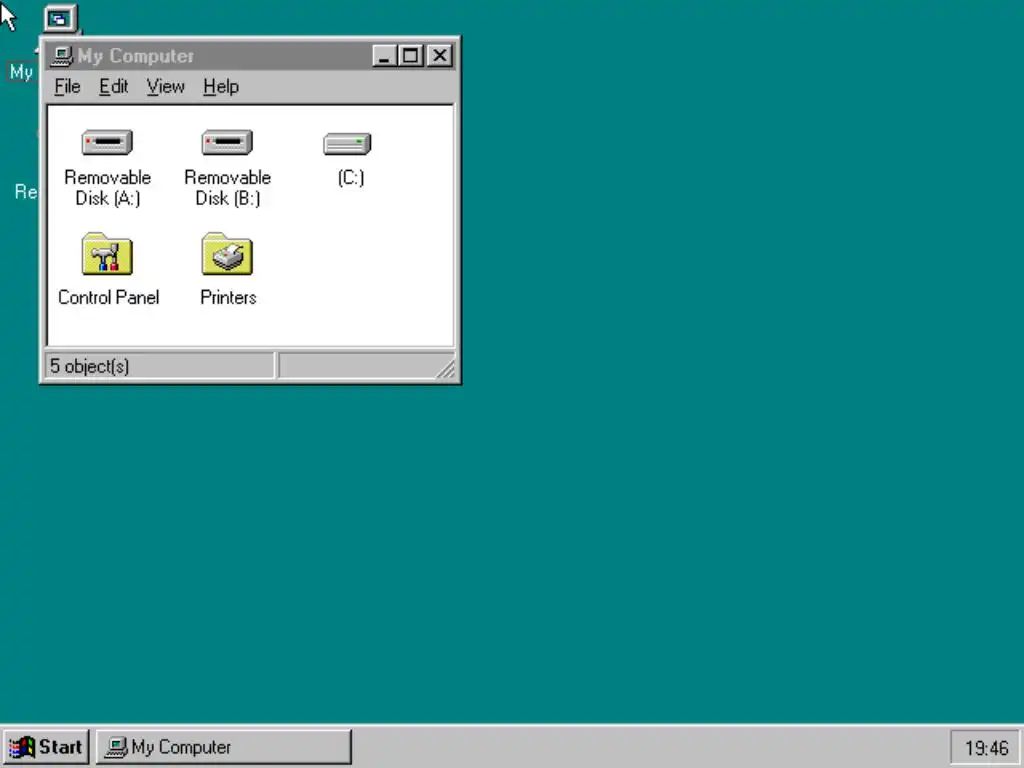Select the Printers folder icon
This screenshot has width=1024, height=768.
227,254
